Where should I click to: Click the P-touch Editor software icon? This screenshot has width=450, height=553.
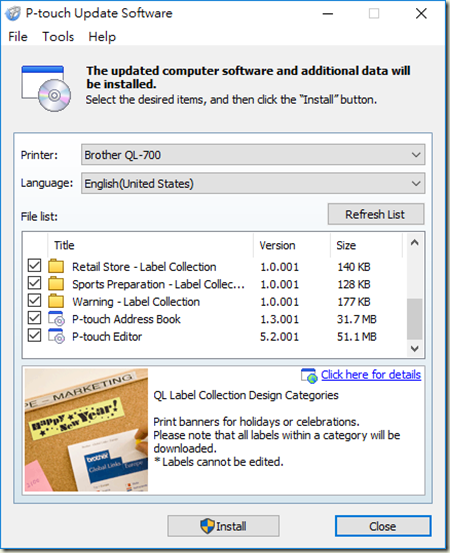(x=56, y=336)
